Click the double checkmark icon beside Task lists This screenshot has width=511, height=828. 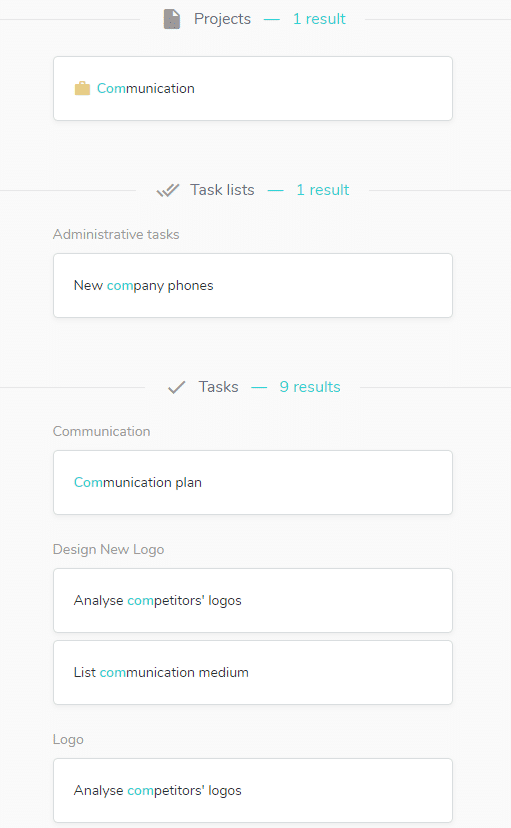(x=168, y=190)
